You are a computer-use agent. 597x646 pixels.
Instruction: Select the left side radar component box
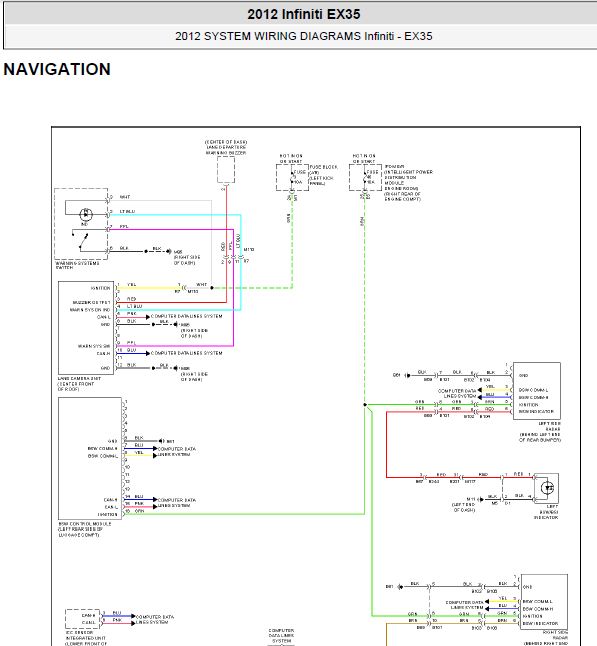(x=537, y=391)
